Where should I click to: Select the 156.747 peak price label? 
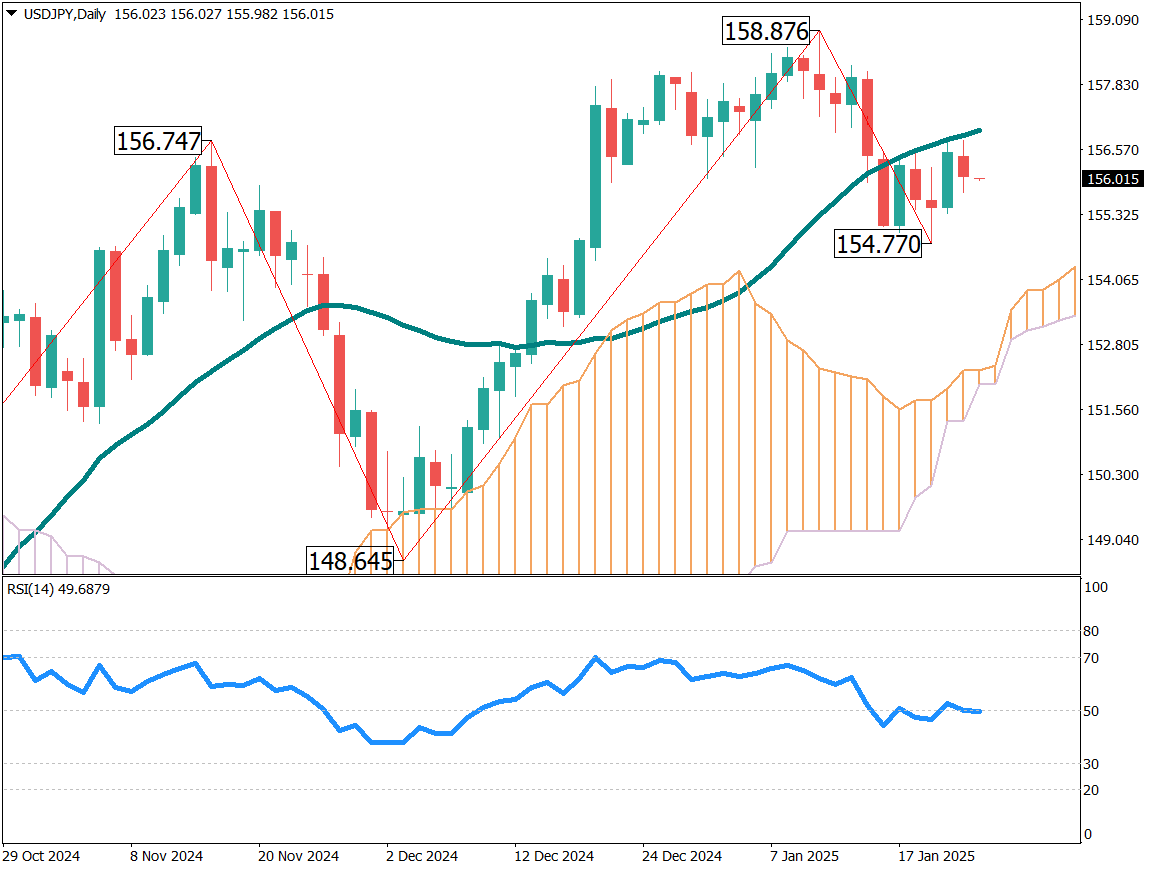(158, 142)
